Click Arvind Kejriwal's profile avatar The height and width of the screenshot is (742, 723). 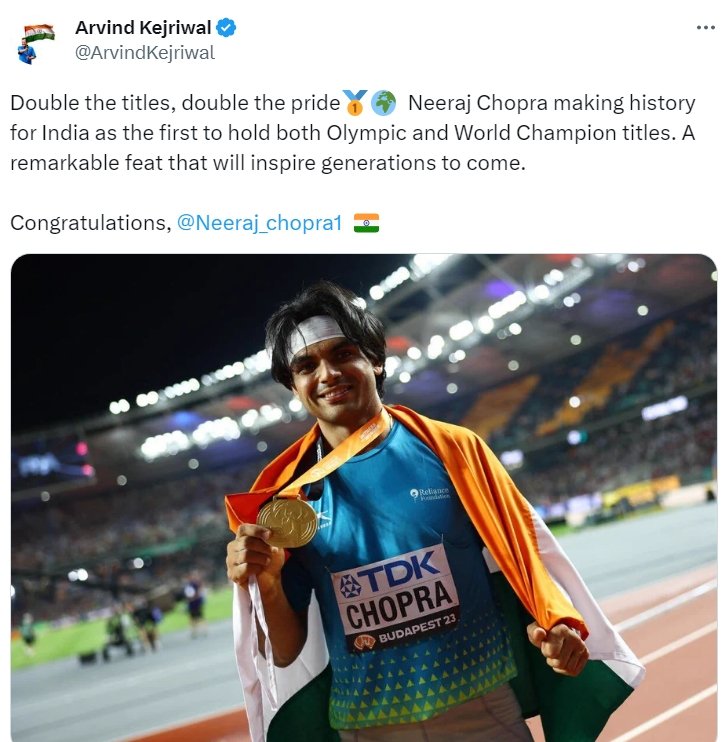coord(36,42)
